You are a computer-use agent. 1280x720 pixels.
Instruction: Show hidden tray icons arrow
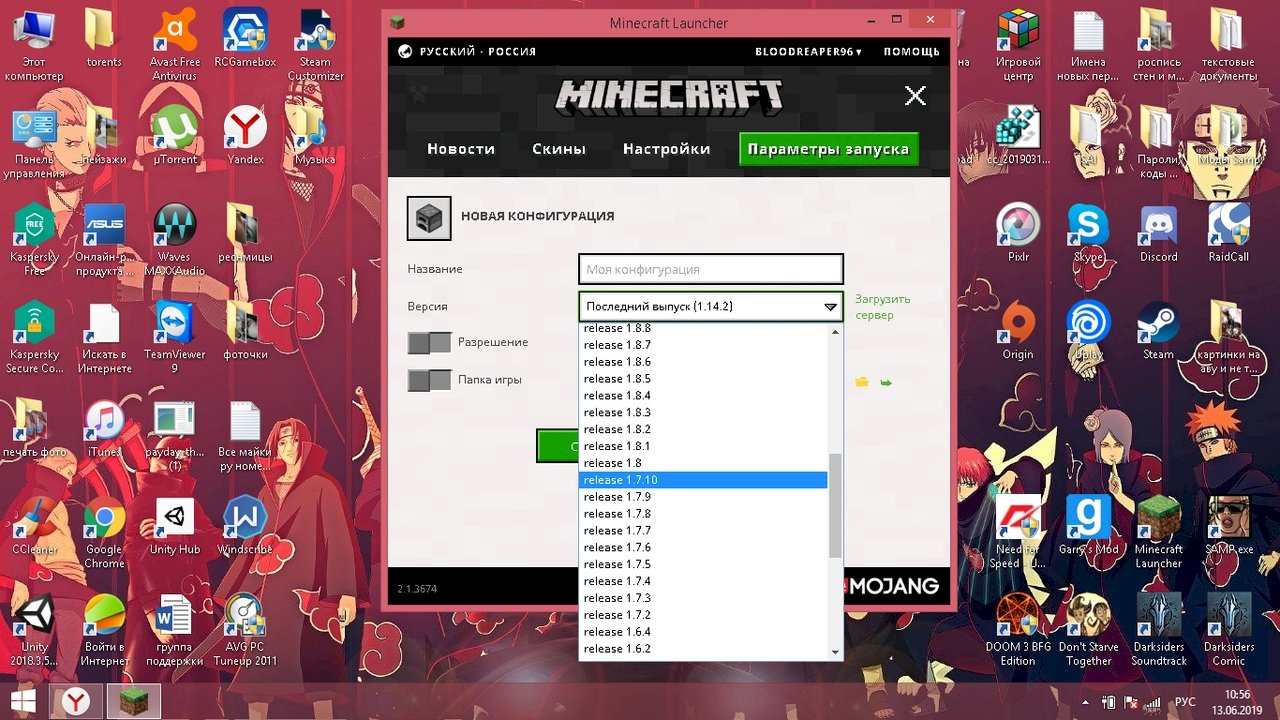point(1086,702)
